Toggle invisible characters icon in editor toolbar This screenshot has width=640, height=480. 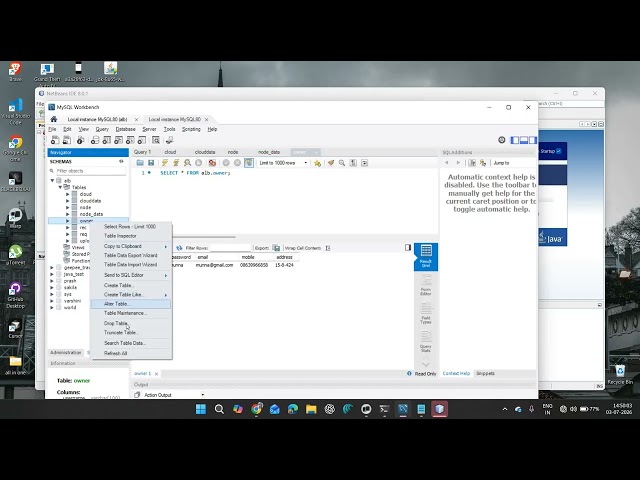pos(353,163)
